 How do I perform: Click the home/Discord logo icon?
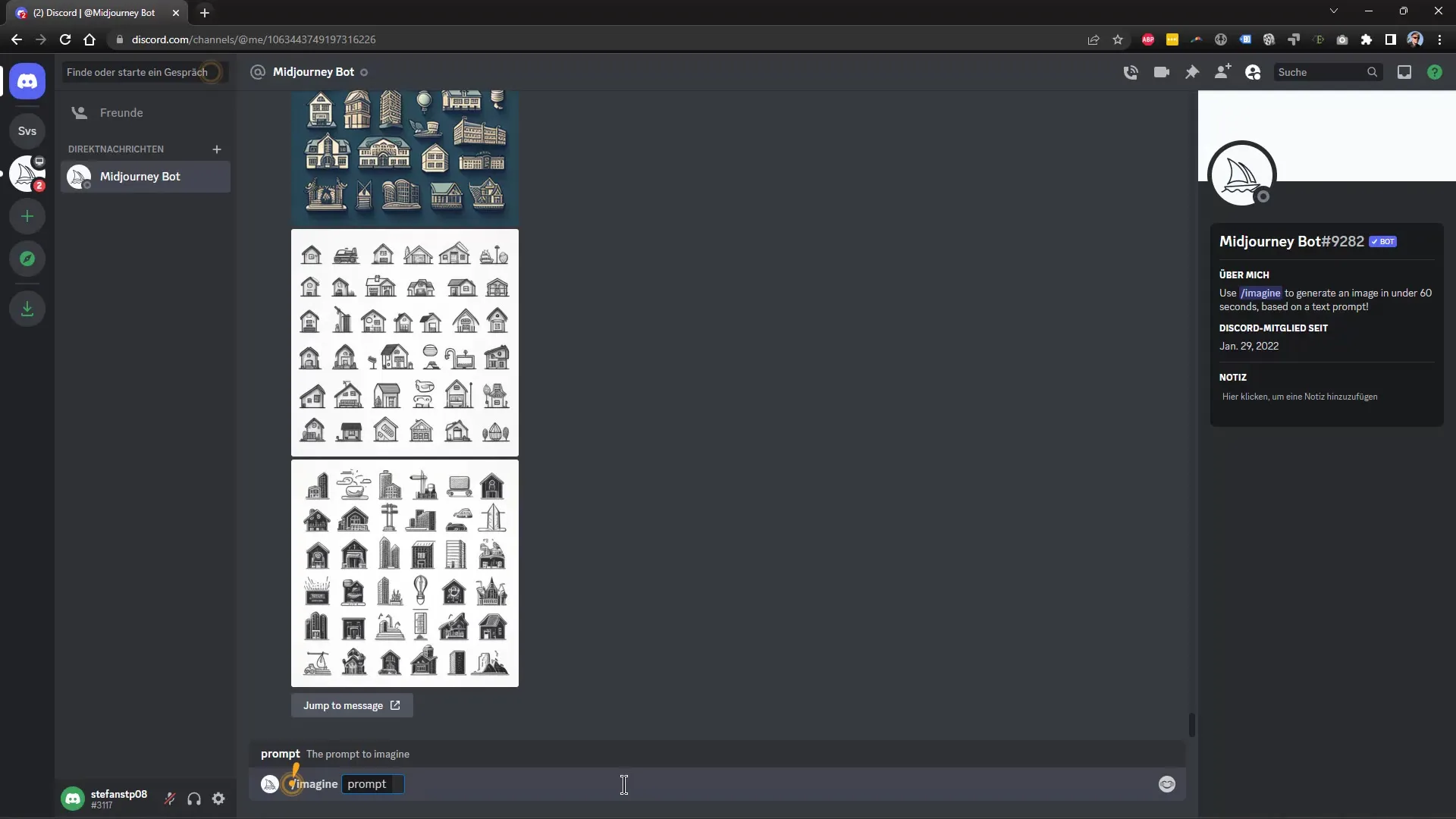[x=27, y=81]
